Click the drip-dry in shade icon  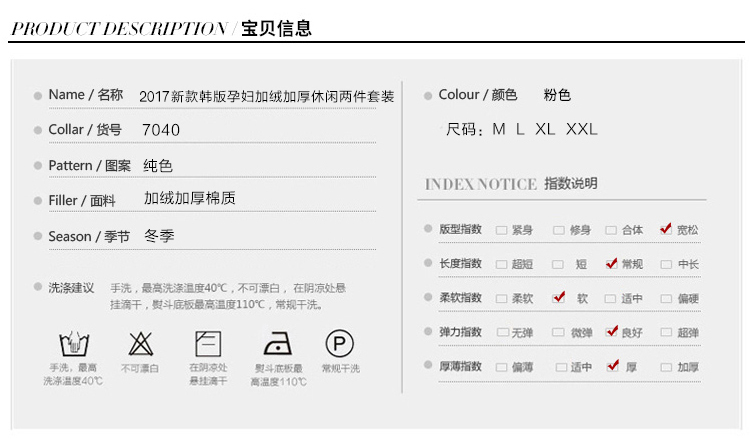click(208, 344)
